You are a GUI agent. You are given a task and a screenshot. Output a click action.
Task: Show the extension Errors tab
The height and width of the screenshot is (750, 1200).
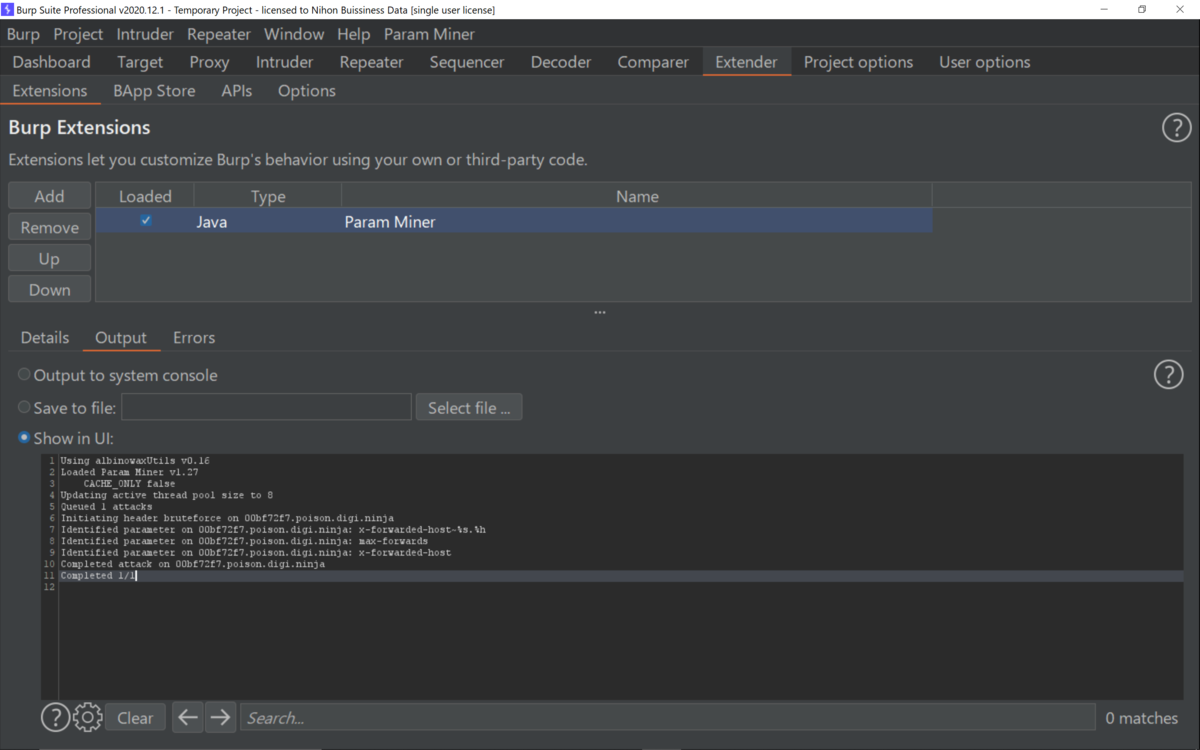click(x=194, y=338)
